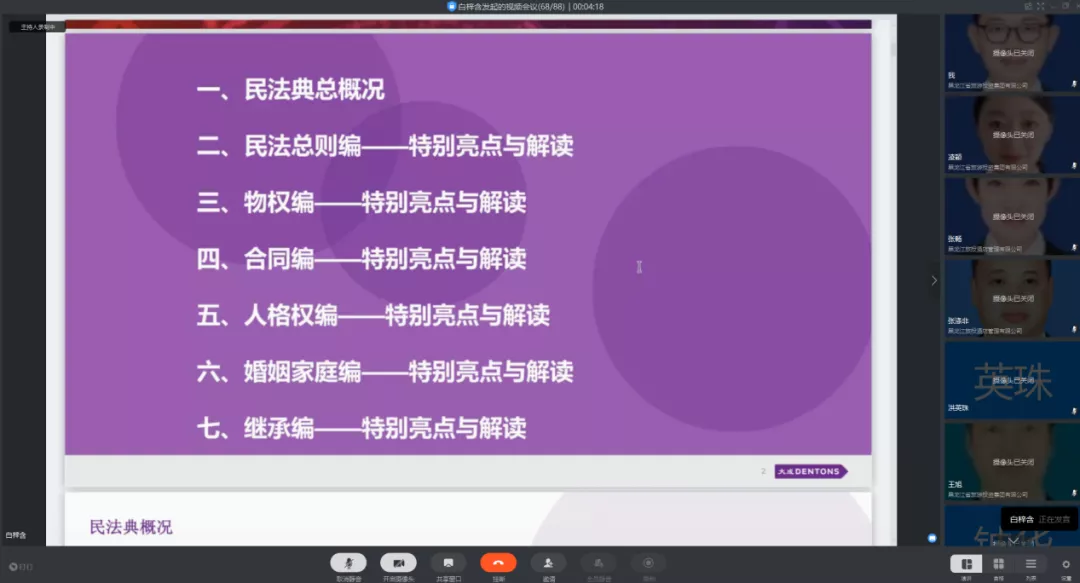Hang up with the orange phone button
This screenshot has height=583, width=1080.
click(499, 563)
